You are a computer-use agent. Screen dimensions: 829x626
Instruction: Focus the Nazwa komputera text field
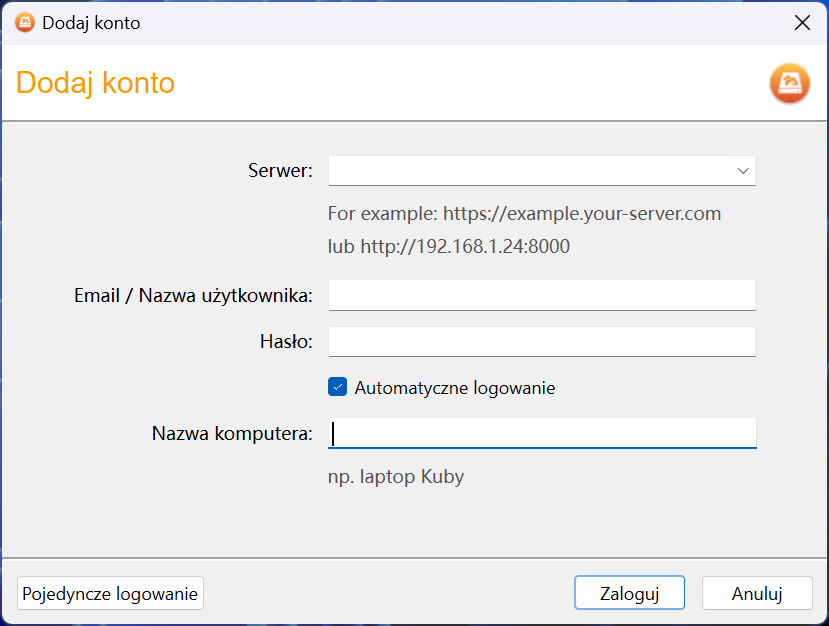coord(542,434)
